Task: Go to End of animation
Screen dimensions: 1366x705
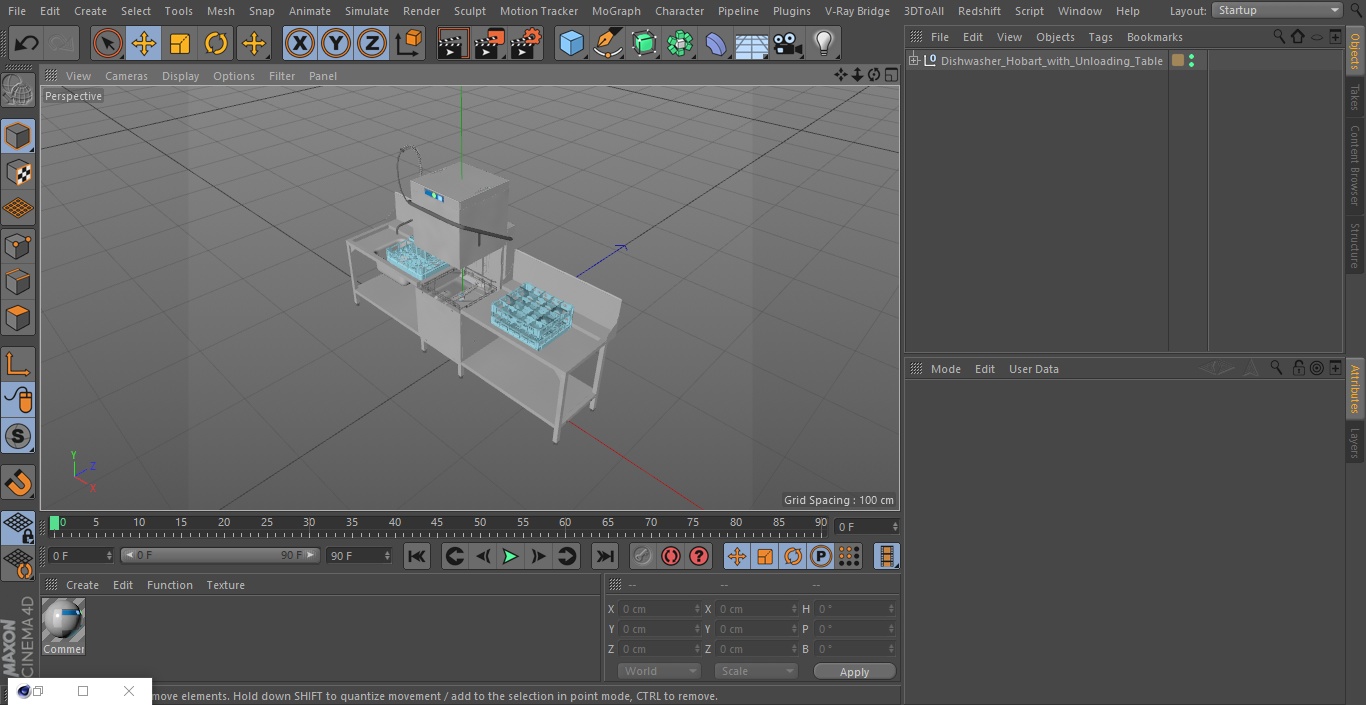Action: pyautogui.click(x=605, y=557)
